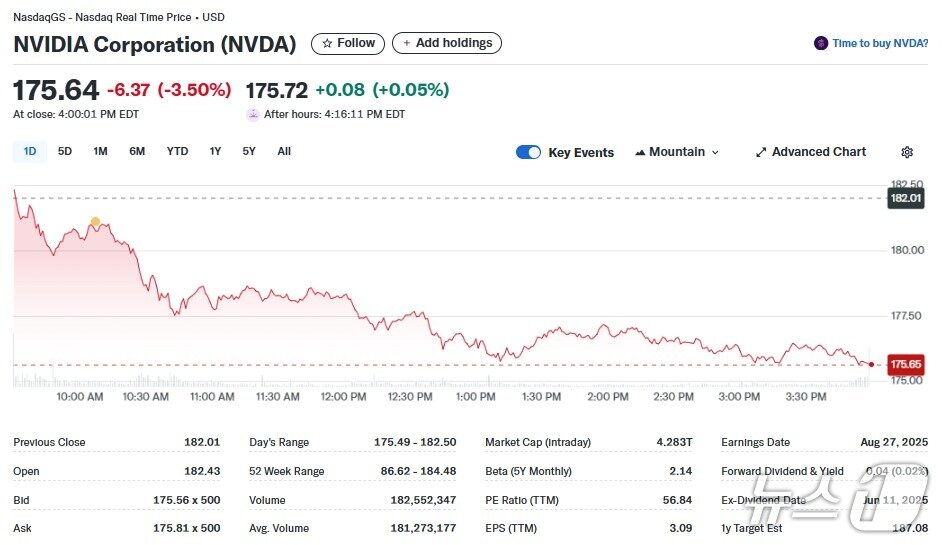Click the plus icon in Add holdings
Screen dimensions: 942x545
(x=407, y=43)
